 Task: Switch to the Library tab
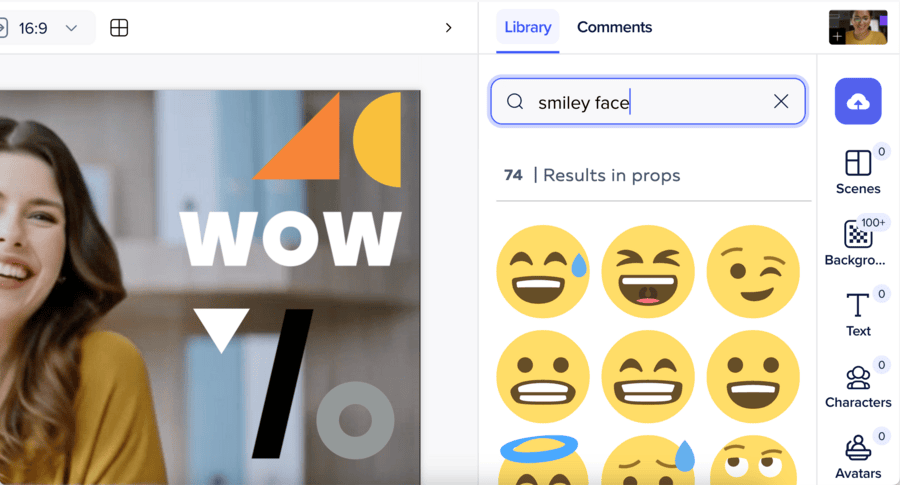click(x=527, y=27)
